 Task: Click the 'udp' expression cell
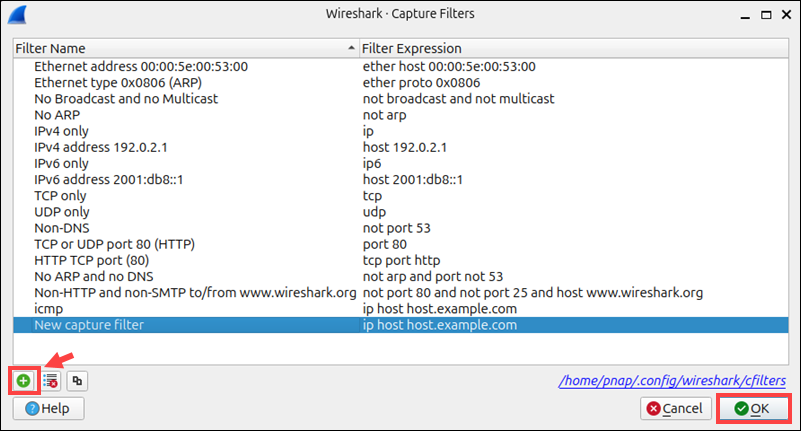click(x=374, y=212)
